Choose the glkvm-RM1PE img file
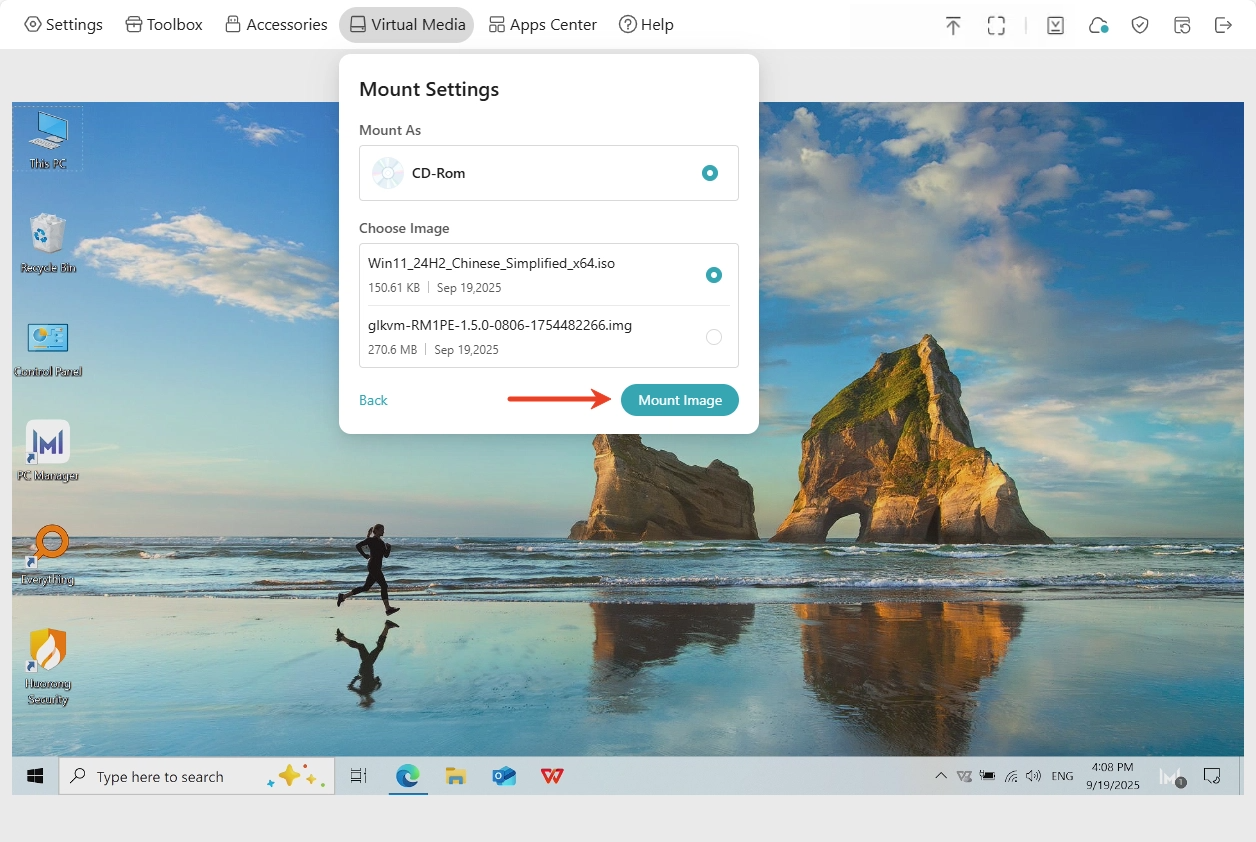The height and width of the screenshot is (842, 1256). pyautogui.click(x=713, y=337)
